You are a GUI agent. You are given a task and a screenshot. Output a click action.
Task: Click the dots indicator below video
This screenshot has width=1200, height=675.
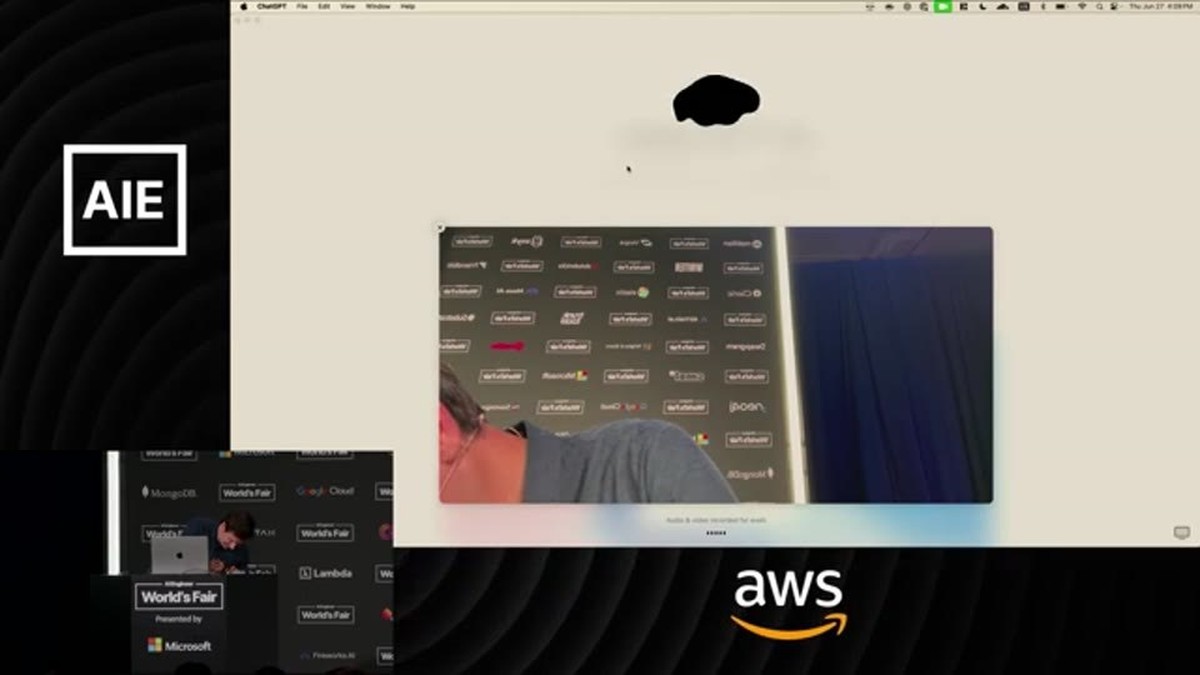(x=716, y=533)
